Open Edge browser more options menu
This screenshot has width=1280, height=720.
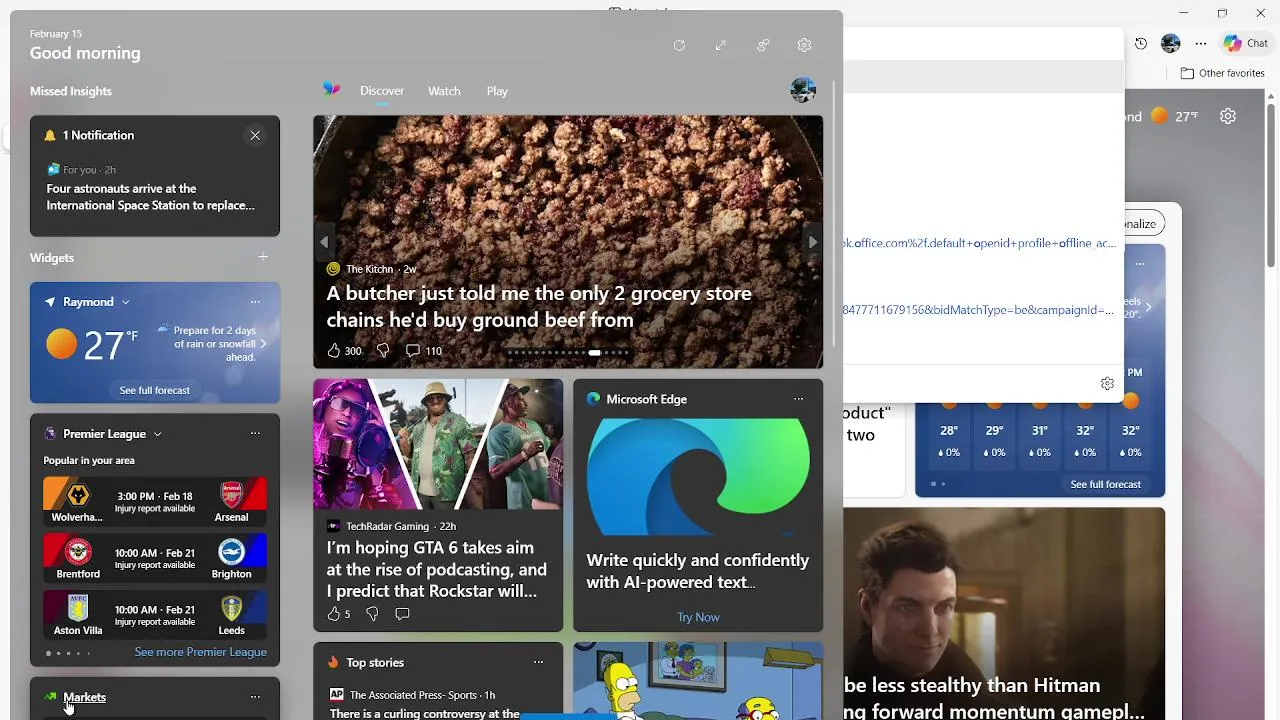click(x=1201, y=43)
